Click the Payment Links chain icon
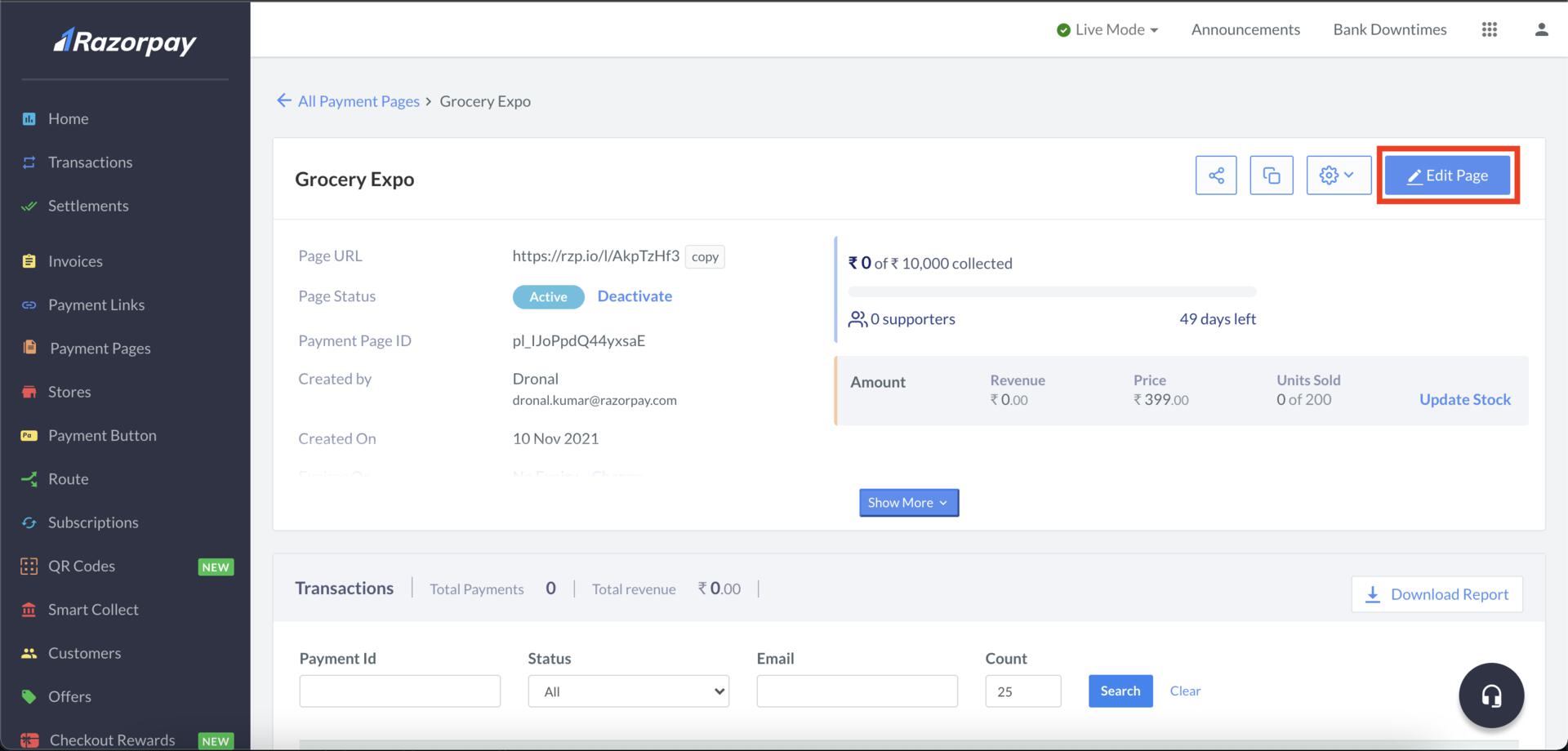Screen dimensions: 1568x751 coord(29,304)
